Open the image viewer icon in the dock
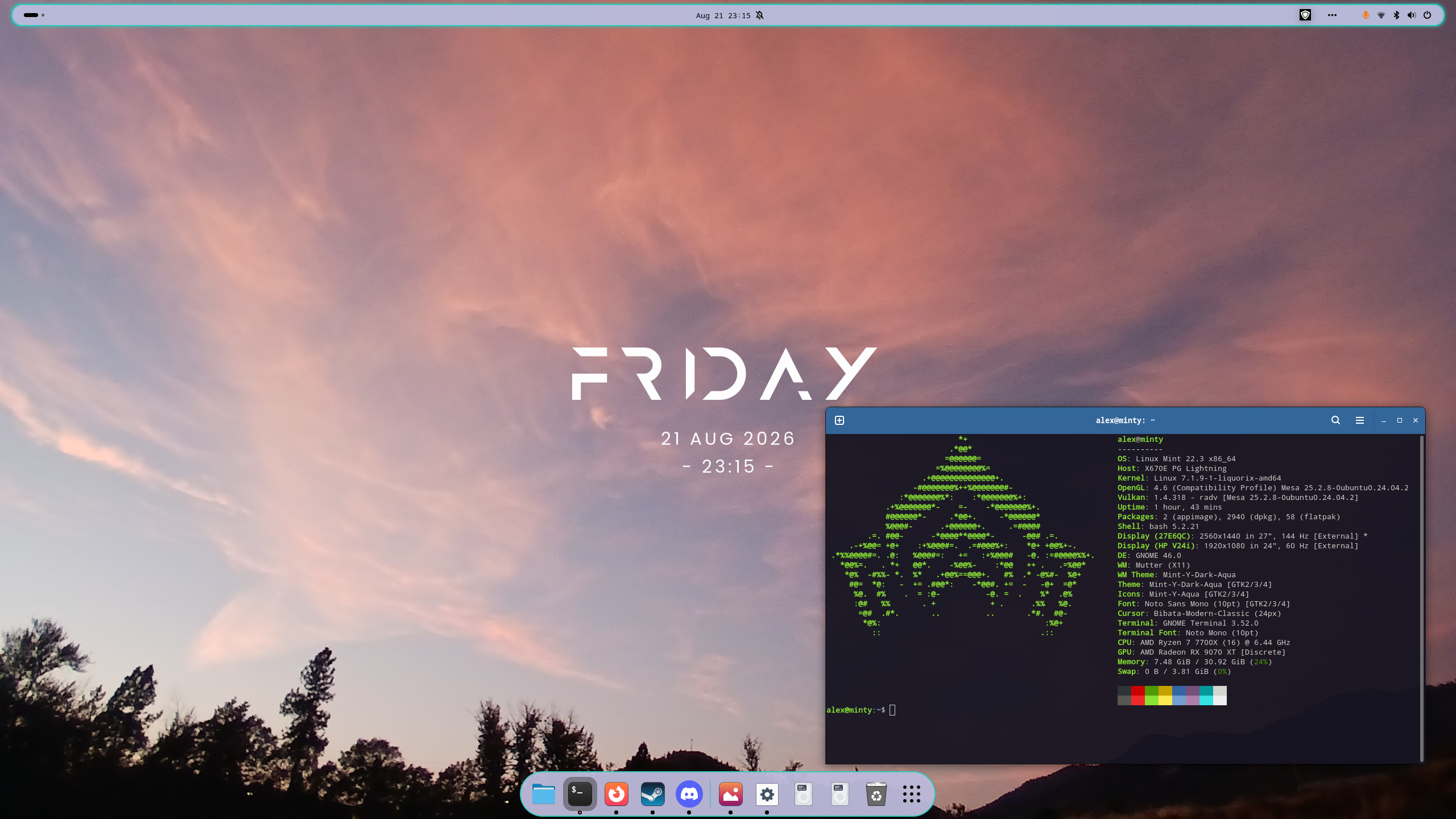This screenshot has height=819, width=1456. 731,794
